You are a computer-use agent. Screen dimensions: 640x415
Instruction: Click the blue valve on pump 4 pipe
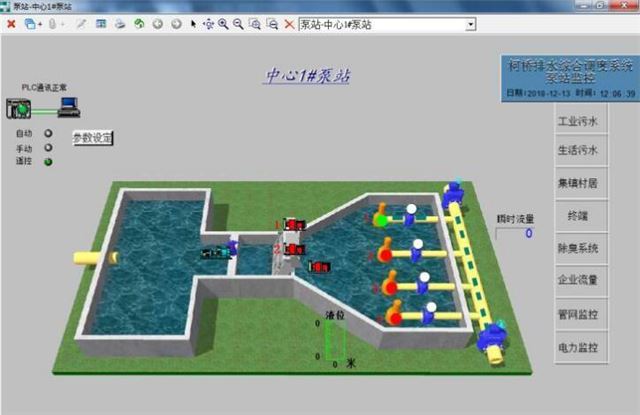coord(429,313)
